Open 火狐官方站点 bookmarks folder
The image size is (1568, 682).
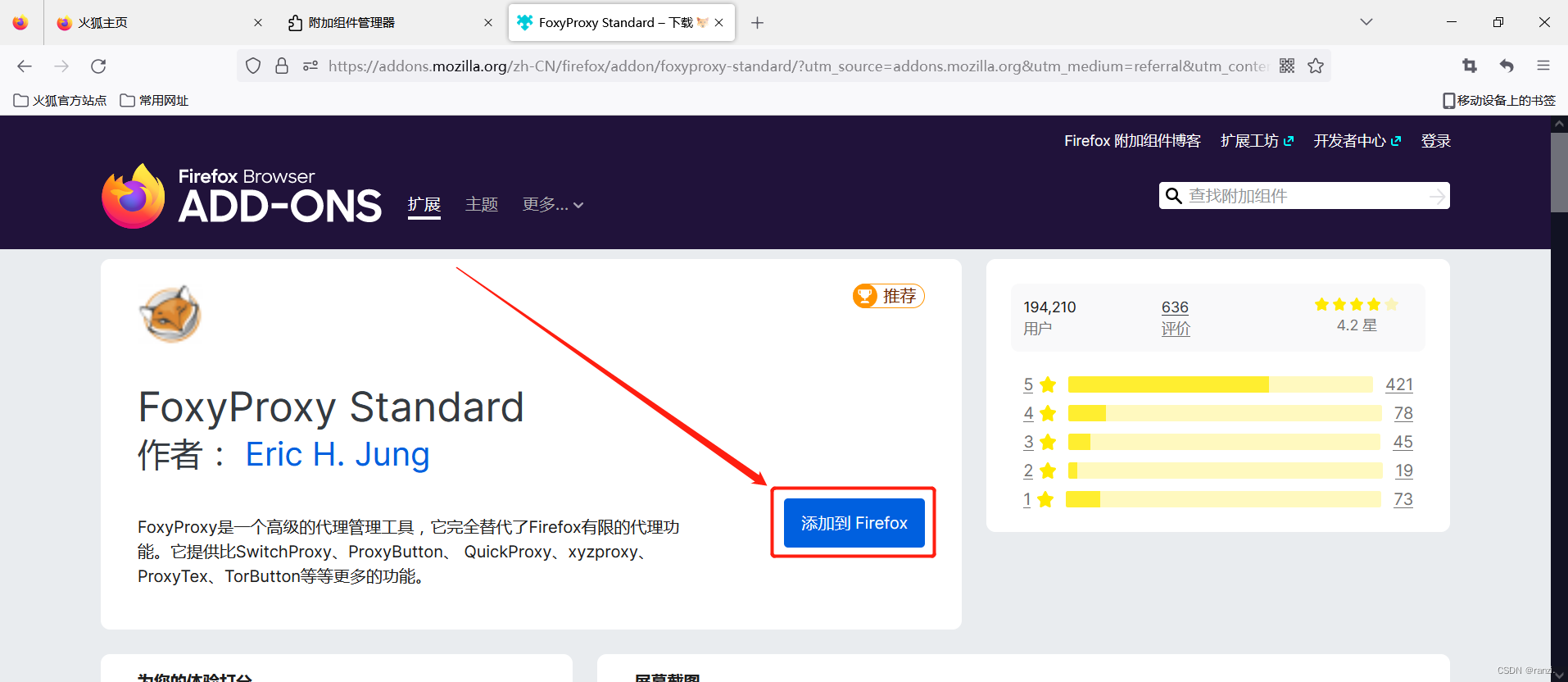(x=61, y=101)
